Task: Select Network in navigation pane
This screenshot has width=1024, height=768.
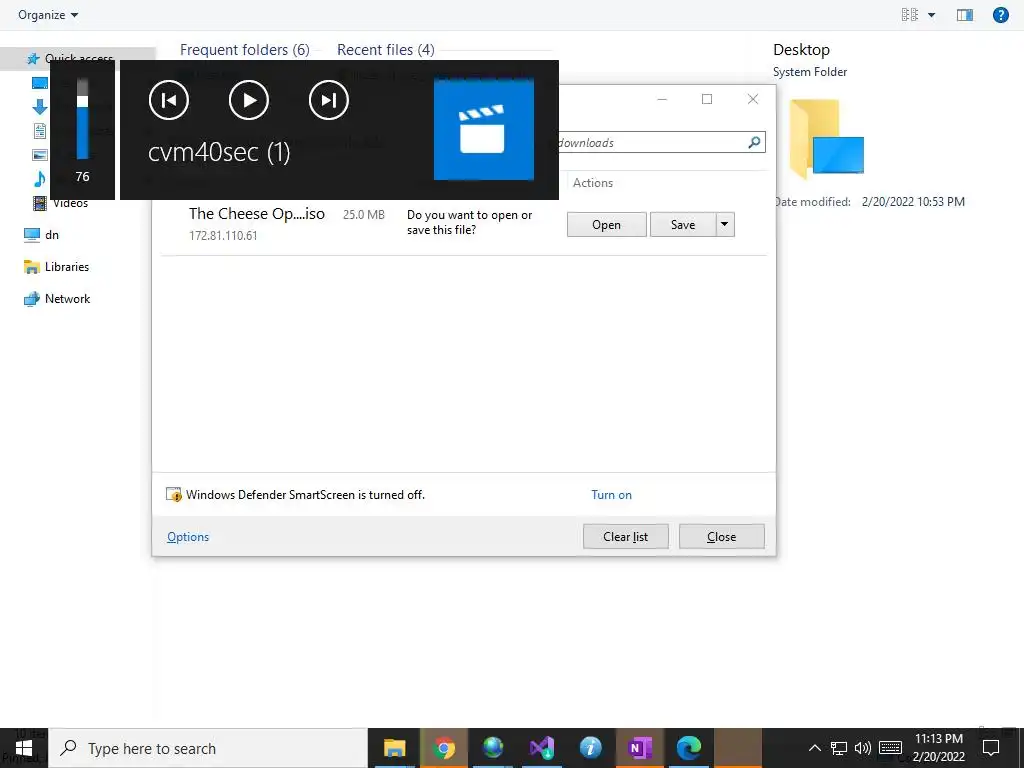Action: coord(57,298)
